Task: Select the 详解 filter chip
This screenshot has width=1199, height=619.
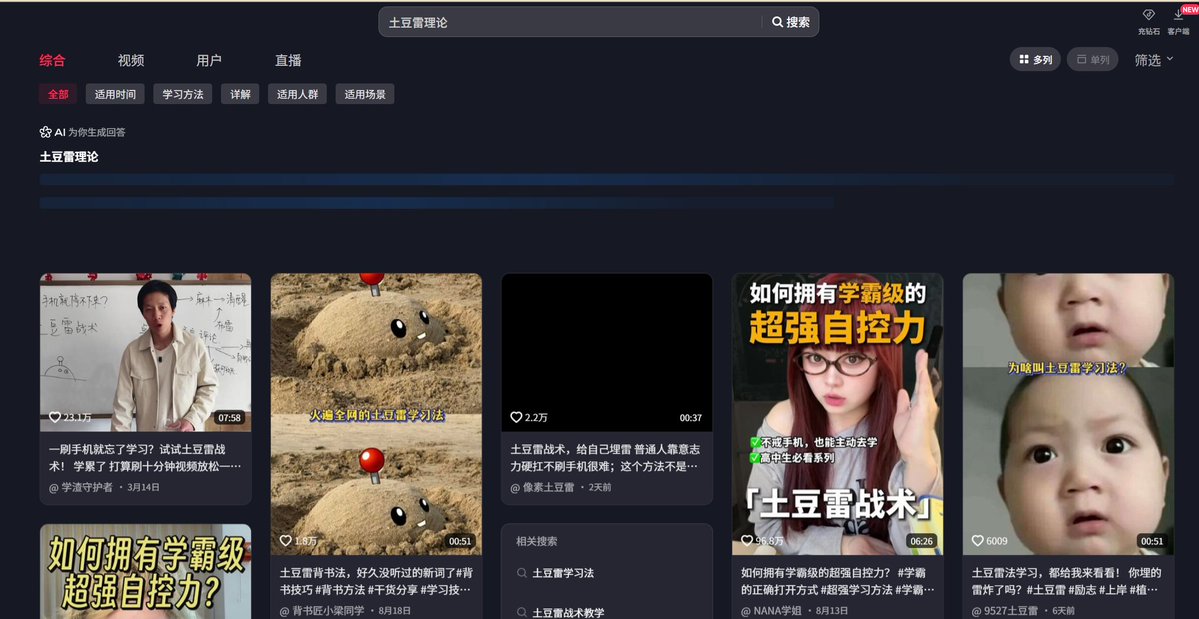Action: click(x=240, y=94)
